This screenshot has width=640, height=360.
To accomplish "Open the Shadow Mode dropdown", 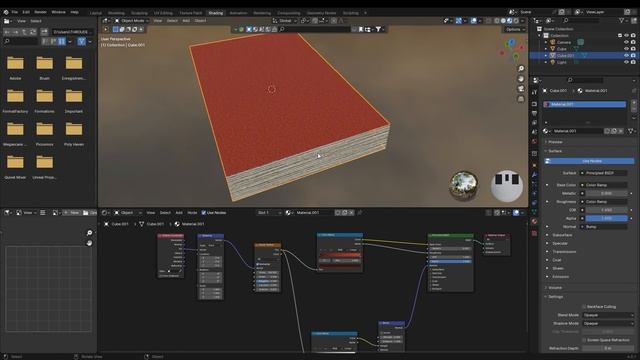I will tap(608, 323).
